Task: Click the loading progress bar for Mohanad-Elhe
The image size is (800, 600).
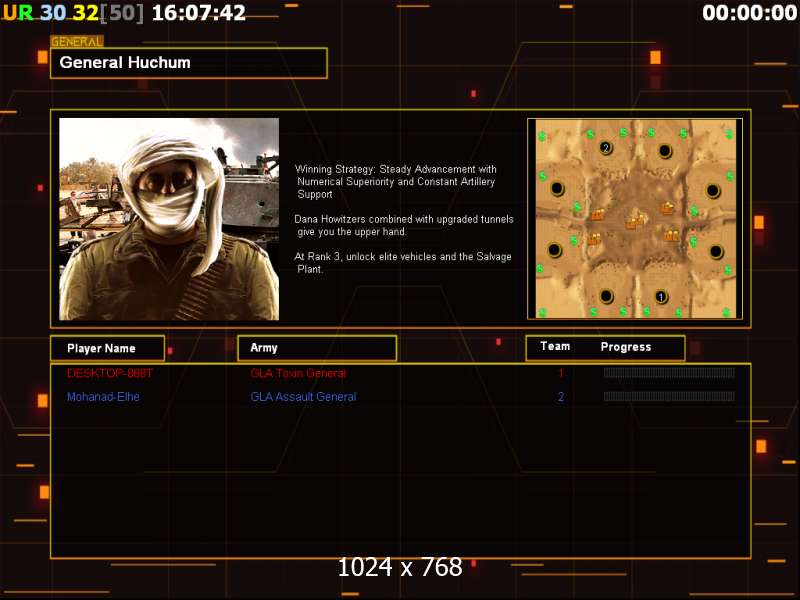Action: pos(669,396)
